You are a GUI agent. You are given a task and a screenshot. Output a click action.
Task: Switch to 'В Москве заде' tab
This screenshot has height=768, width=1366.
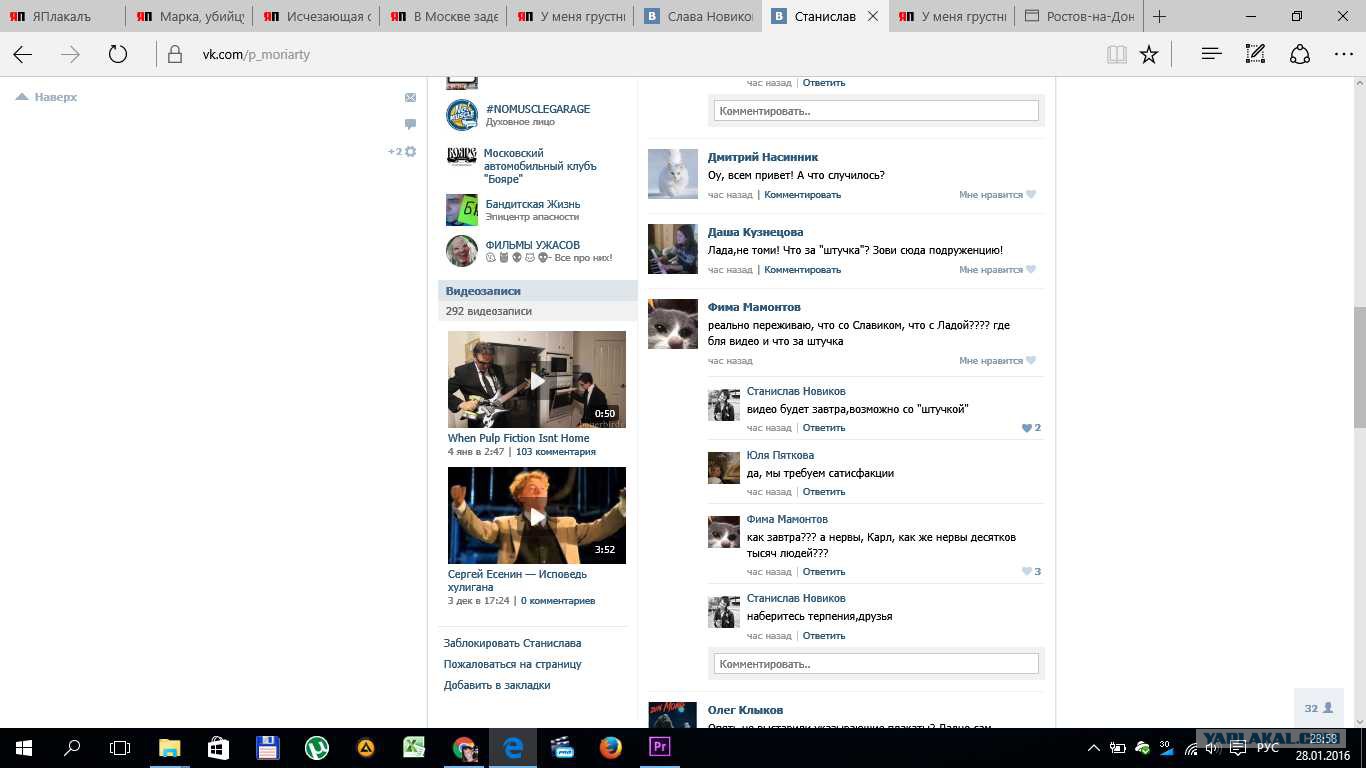(x=444, y=16)
